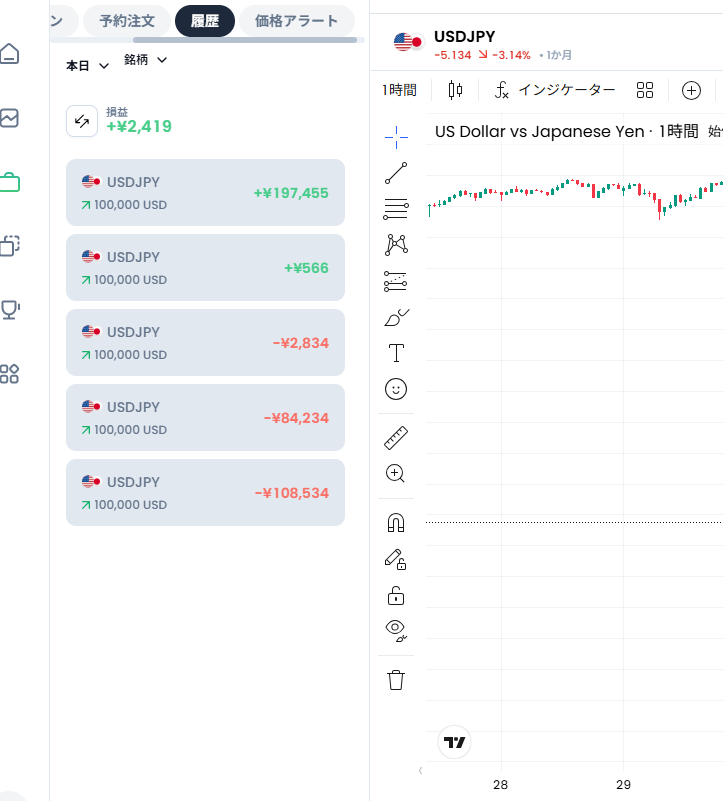Expand the 銘柄 symbol filter dropdown
This screenshot has width=723, height=801.
coord(146,60)
